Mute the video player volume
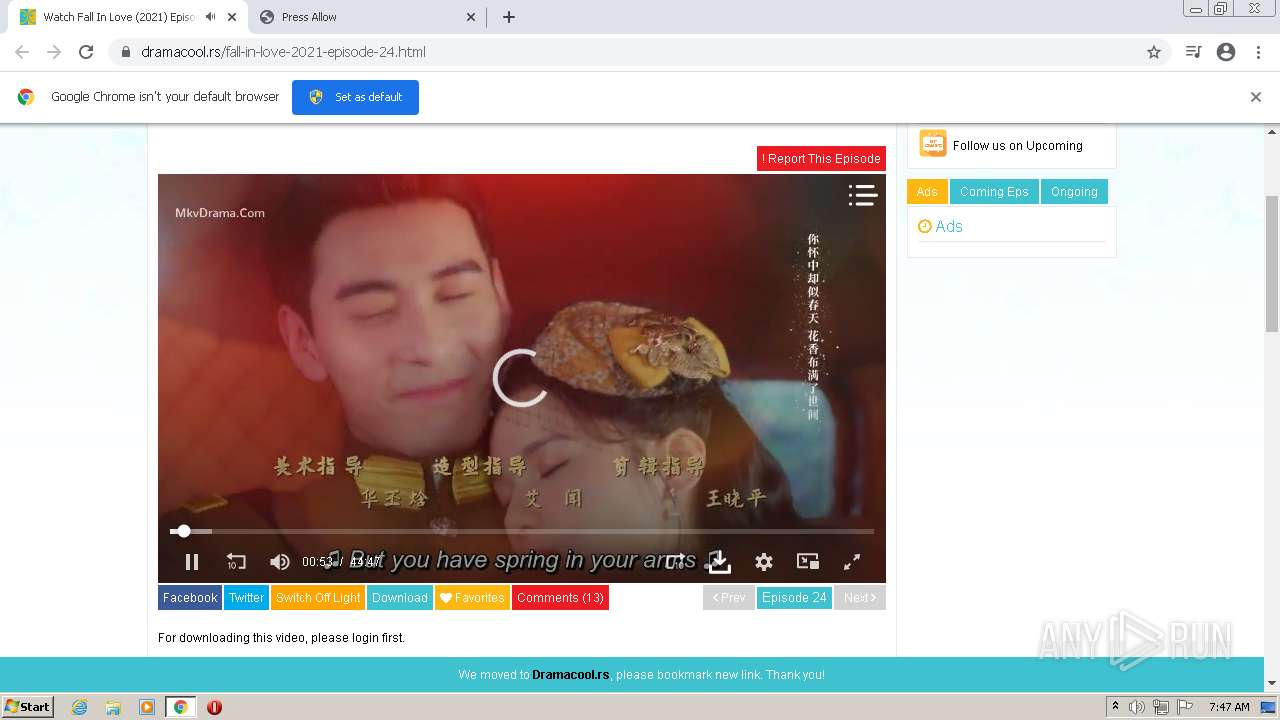 pyautogui.click(x=280, y=562)
